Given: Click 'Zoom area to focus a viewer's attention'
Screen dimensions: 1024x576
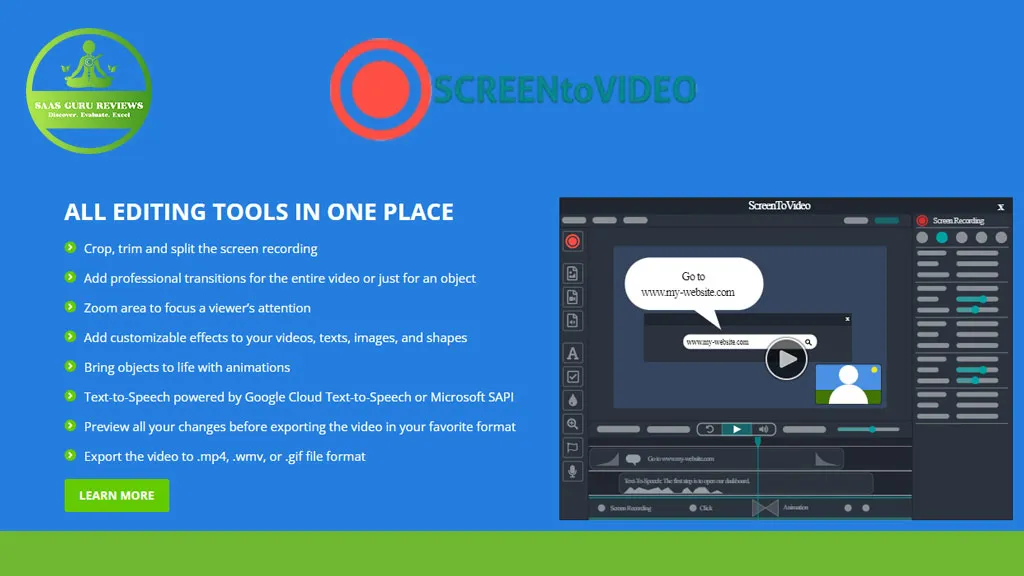Looking at the screenshot, I should tap(197, 308).
